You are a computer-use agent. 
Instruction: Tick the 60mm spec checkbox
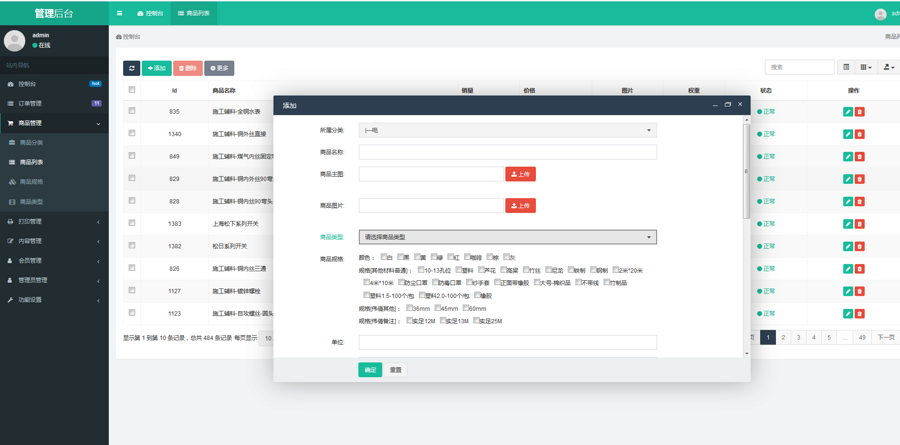465,308
